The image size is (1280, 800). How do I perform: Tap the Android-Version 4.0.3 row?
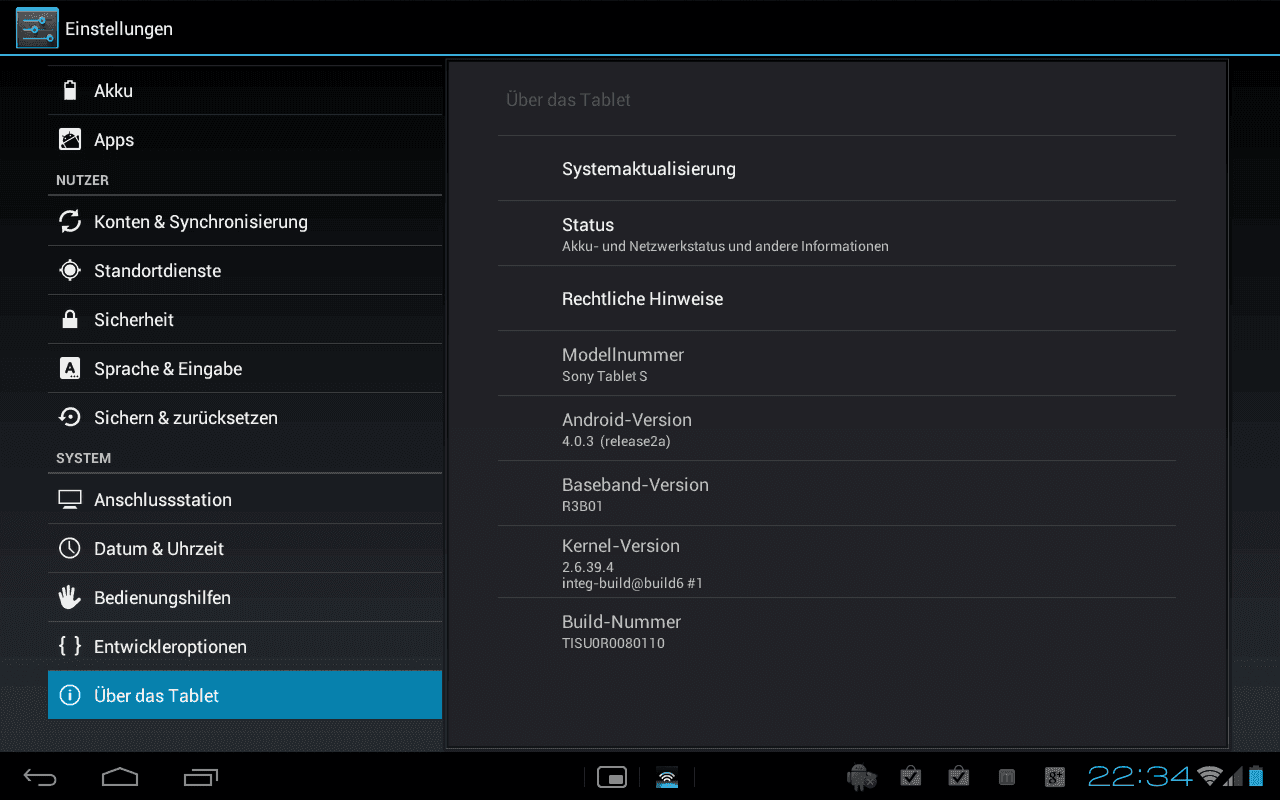(x=837, y=429)
